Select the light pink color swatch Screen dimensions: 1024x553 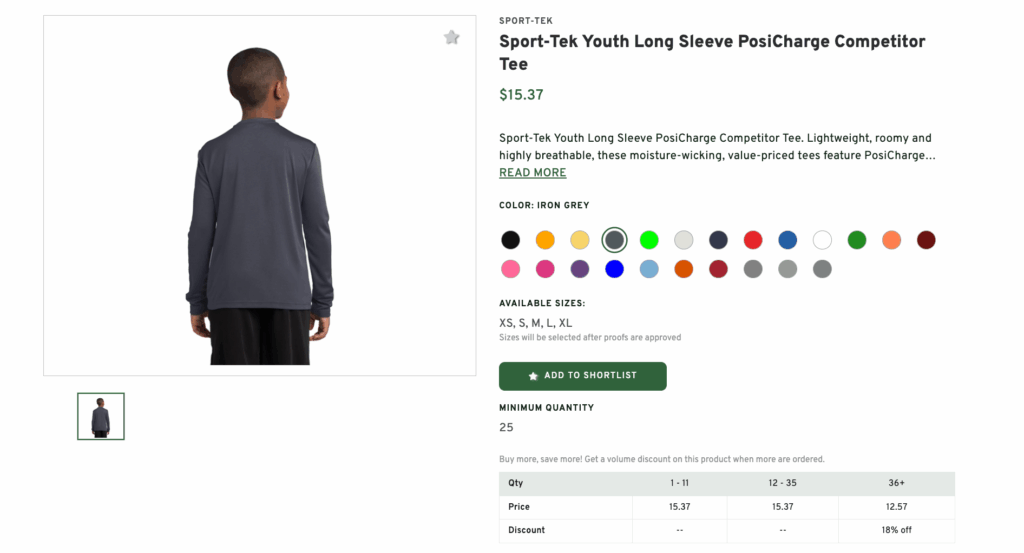coord(510,269)
